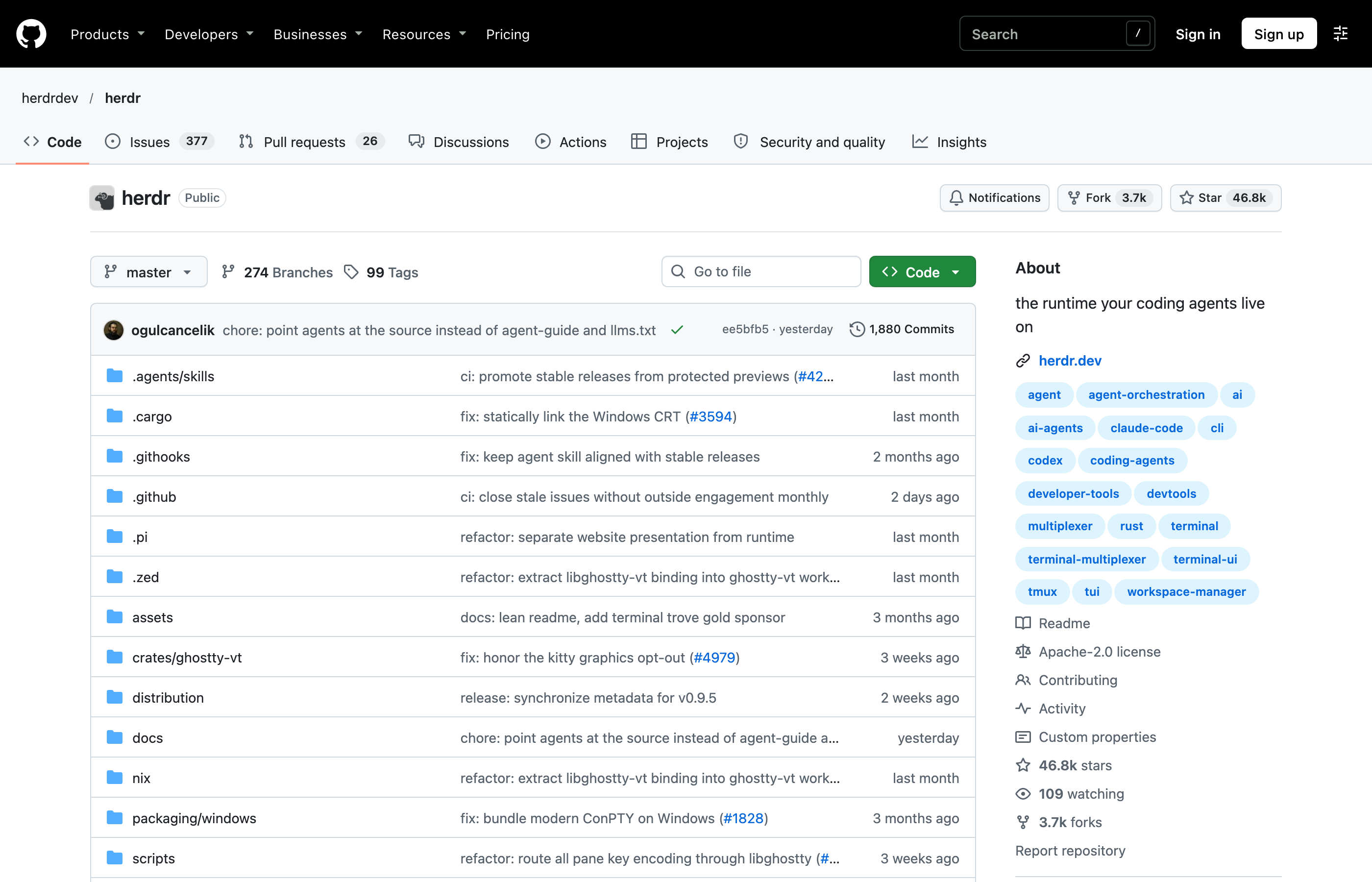The image size is (1372, 882).
Task: Click the Sign up button
Action: [x=1279, y=34]
